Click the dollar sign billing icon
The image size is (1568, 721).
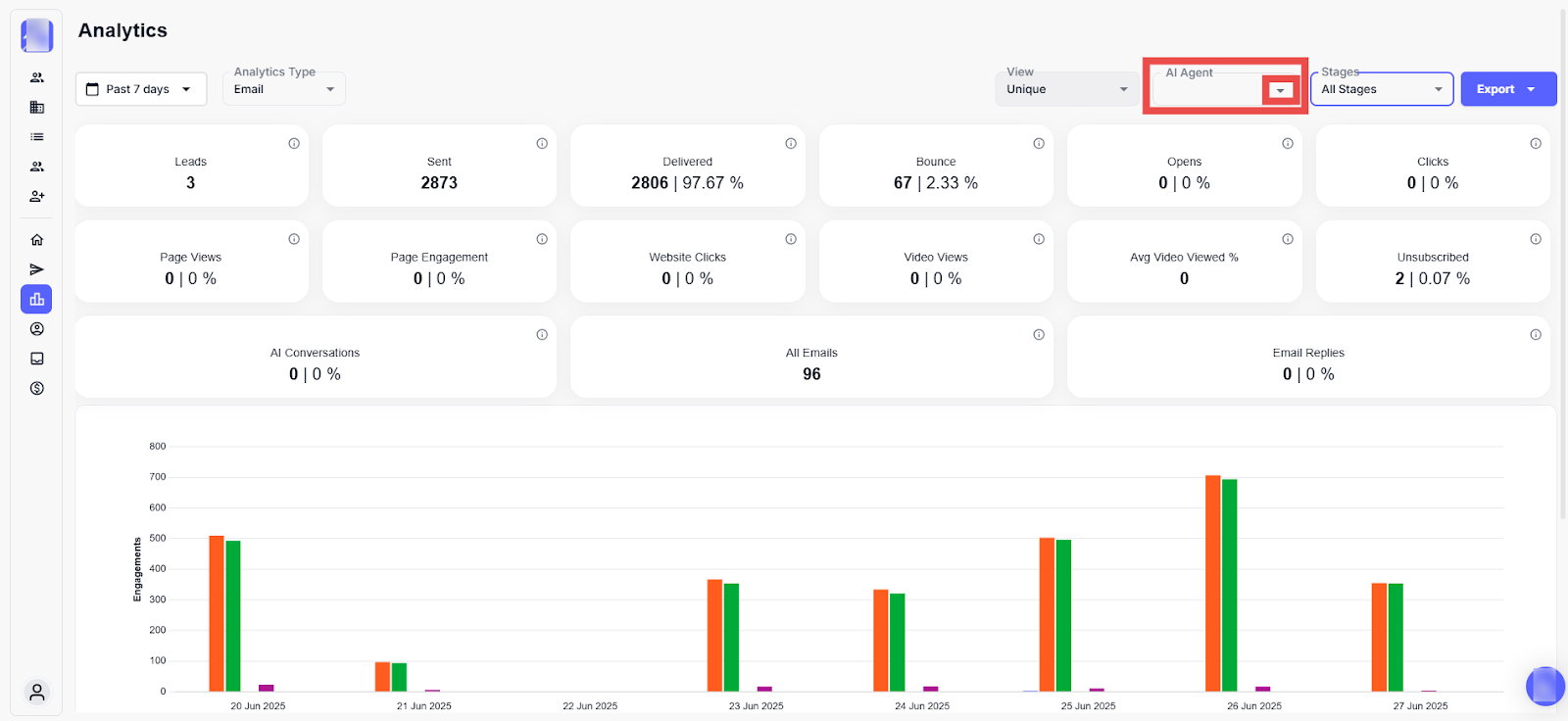tap(37, 388)
